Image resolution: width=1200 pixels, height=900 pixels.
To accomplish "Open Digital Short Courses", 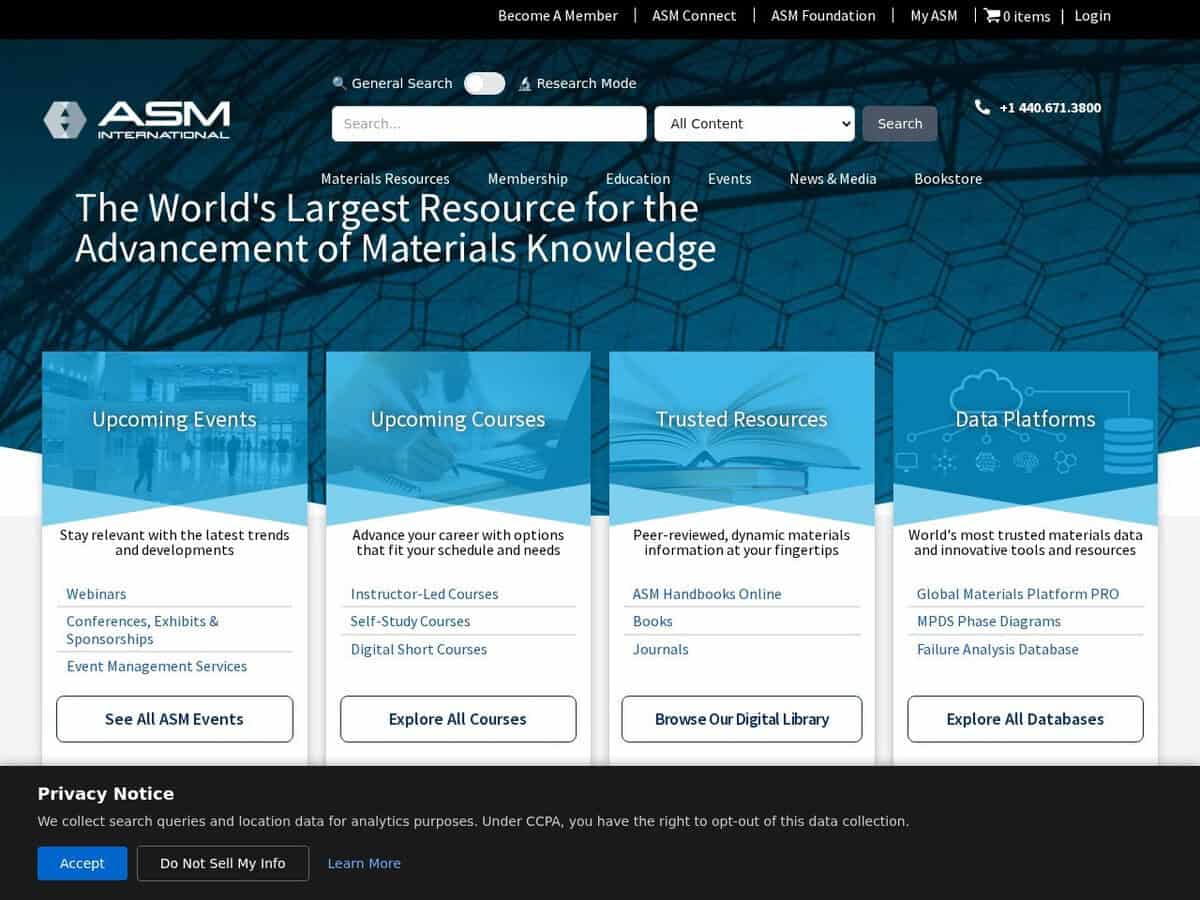I will pos(419,649).
